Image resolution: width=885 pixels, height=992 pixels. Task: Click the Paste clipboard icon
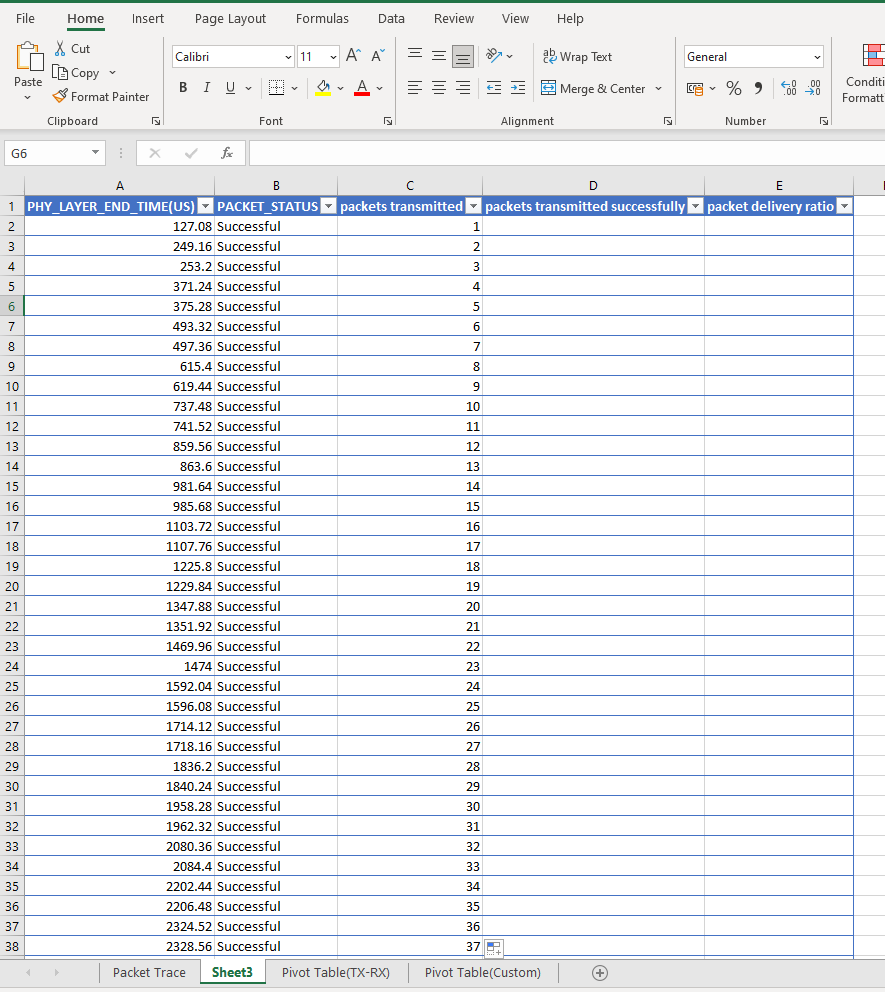click(x=28, y=57)
